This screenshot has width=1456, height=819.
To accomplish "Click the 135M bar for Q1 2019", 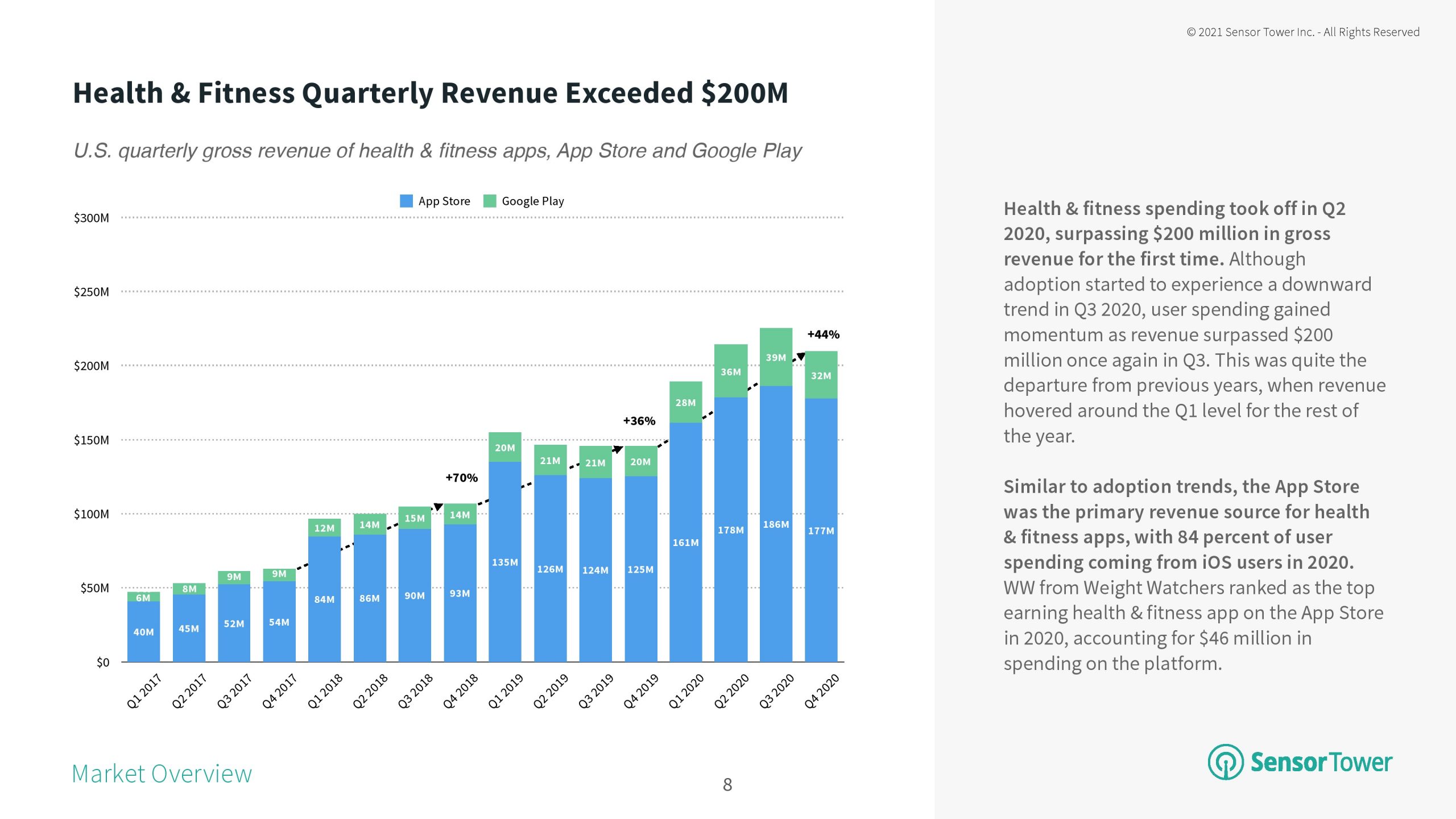I will [504, 562].
